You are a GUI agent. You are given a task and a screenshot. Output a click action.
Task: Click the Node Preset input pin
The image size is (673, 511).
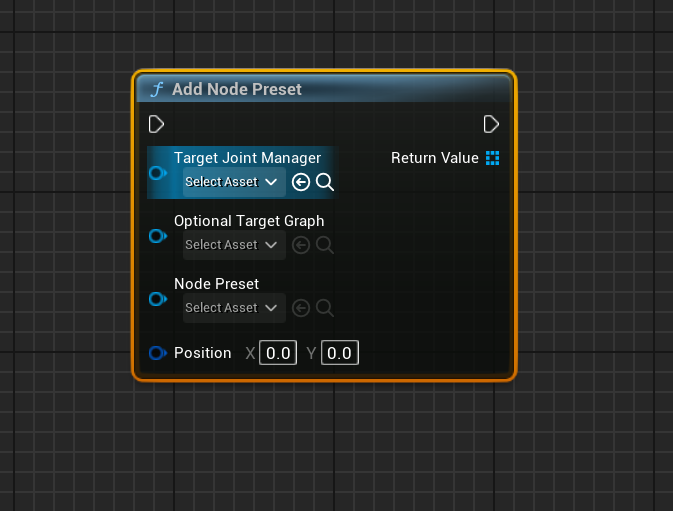(x=157, y=299)
